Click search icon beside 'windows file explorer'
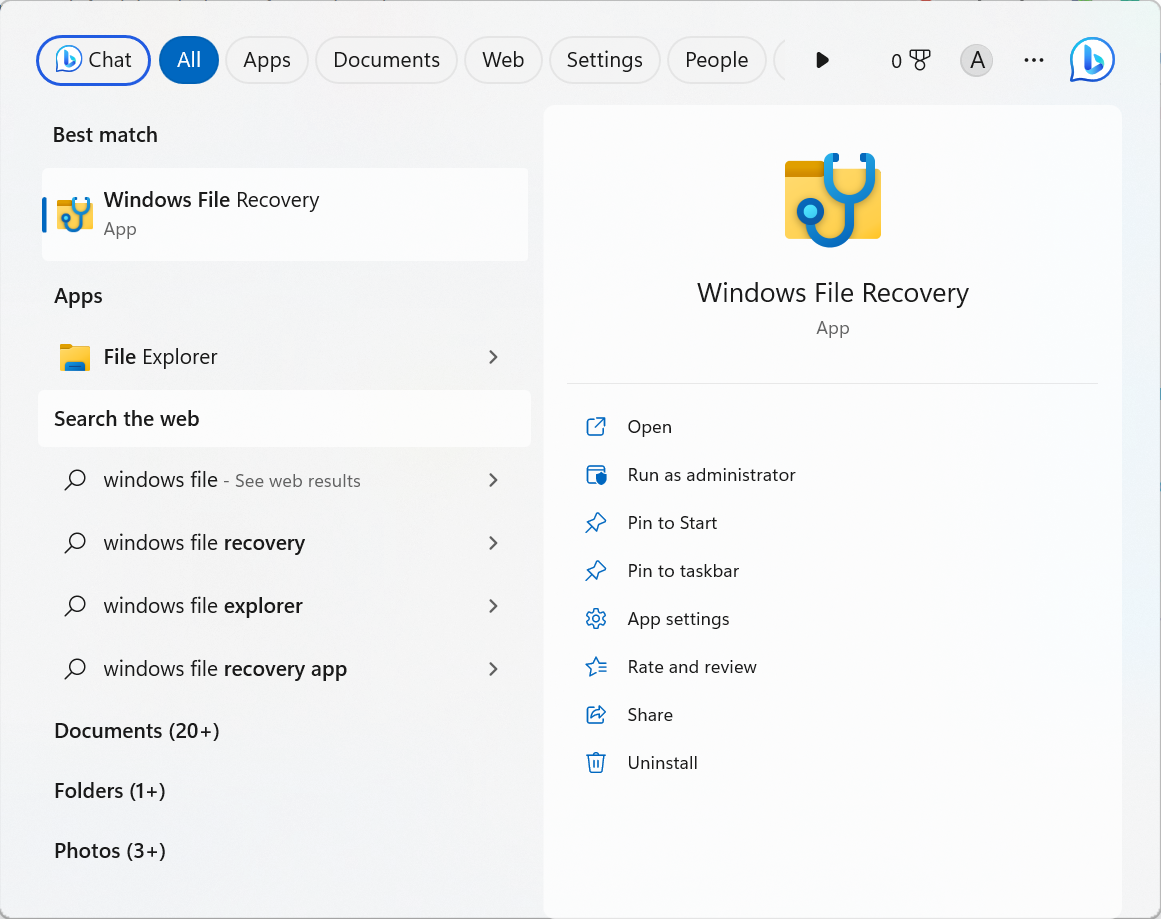The height and width of the screenshot is (919, 1161). [75, 606]
